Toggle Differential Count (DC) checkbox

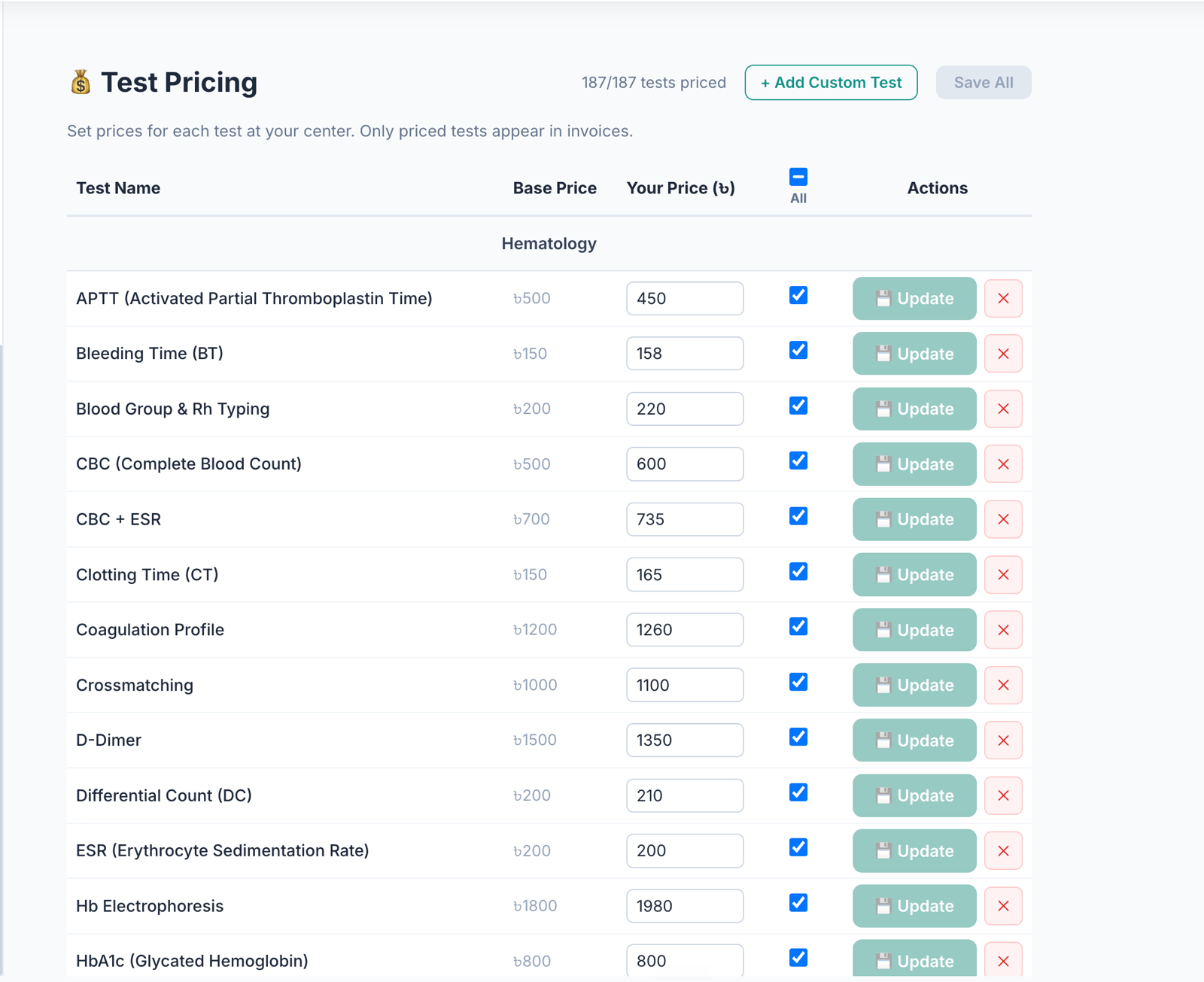[x=798, y=792]
